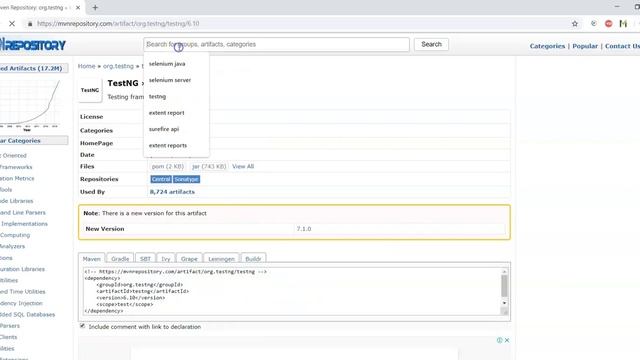Viewport: 640px width, 360px height.
Task: Select the Ivy tab
Action: (x=166, y=259)
